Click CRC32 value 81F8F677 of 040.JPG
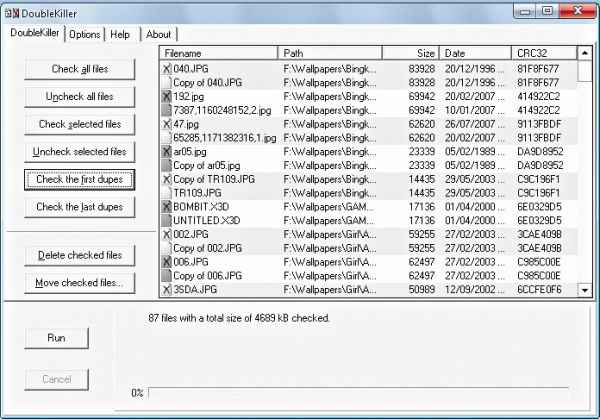The height and width of the screenshot is (419, 600). (x=538, y=69)
